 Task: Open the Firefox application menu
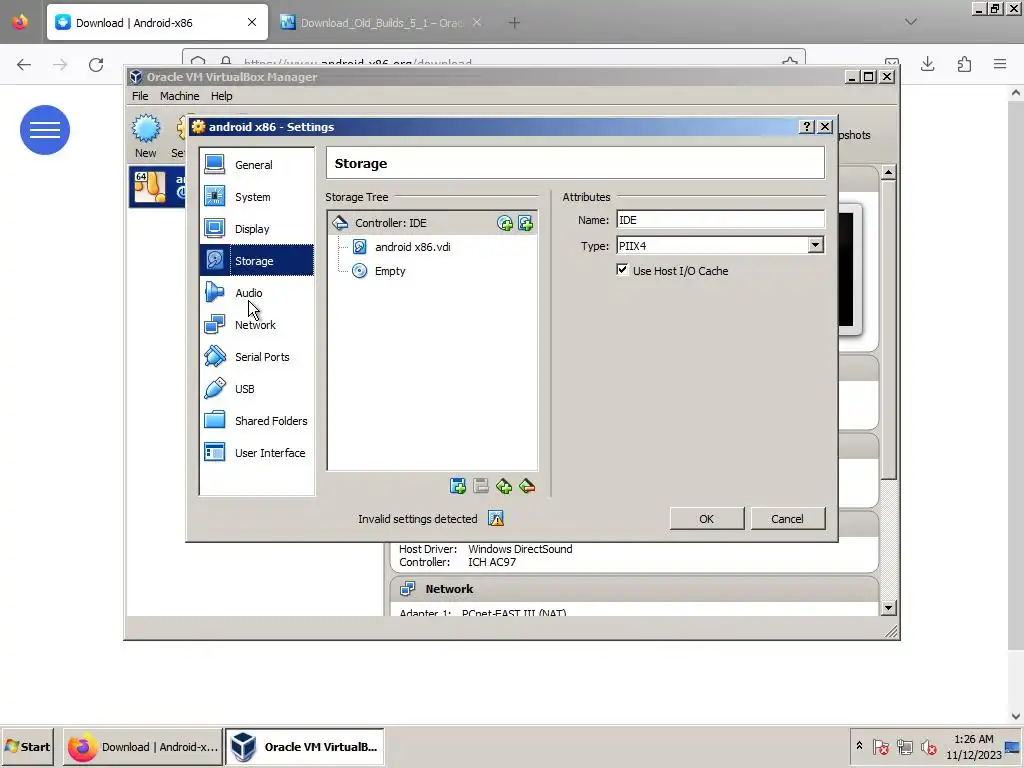pos(1000,64)
